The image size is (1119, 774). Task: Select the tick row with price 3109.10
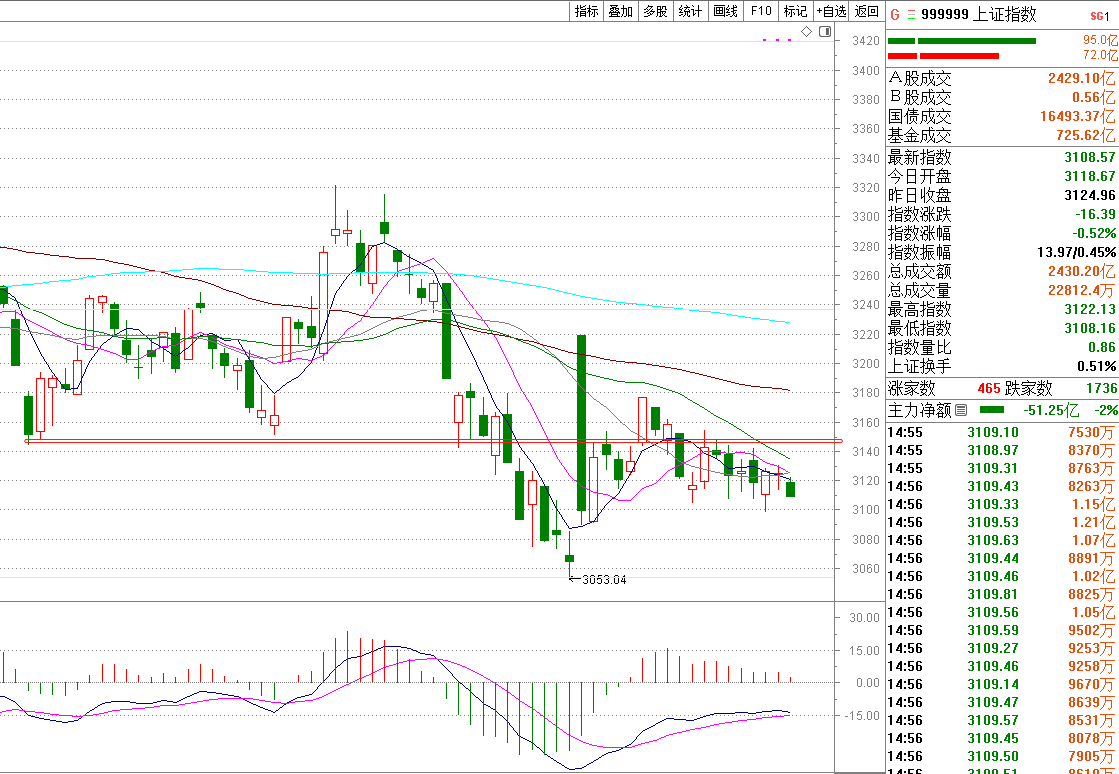pyautogui.click(x=1003, y=432)
